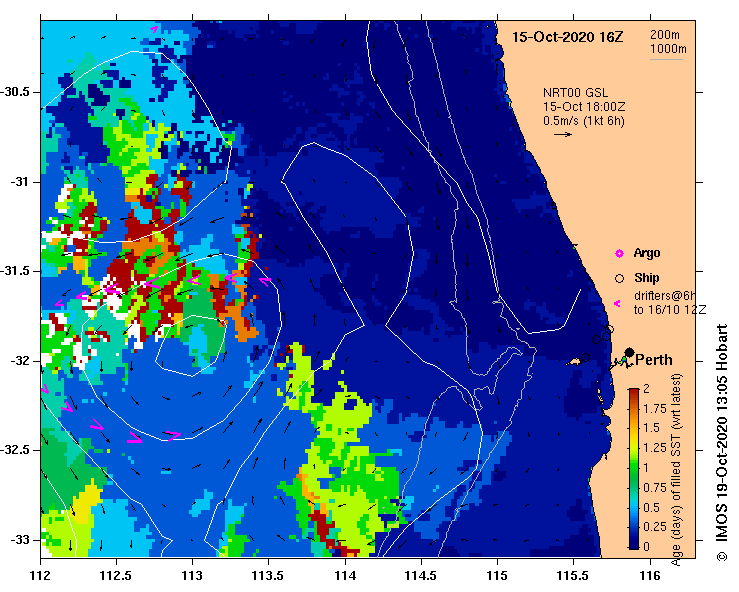Click the colorbar tick label '1.75'
Viewport: 739px width, 592px height.
655,409
